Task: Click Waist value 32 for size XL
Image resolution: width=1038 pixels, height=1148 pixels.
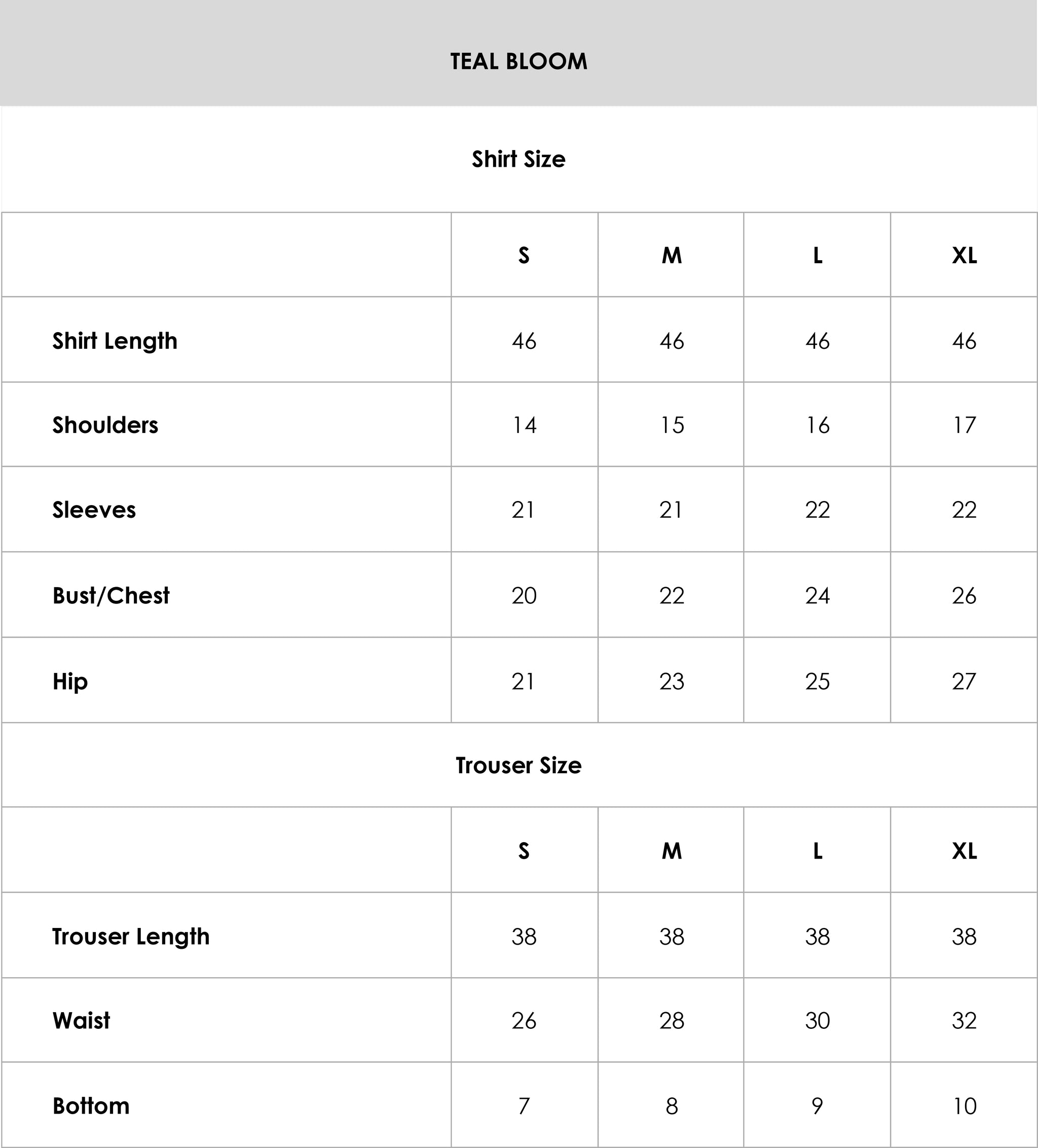Action: pyautogui.click(x=964, y=1020)
